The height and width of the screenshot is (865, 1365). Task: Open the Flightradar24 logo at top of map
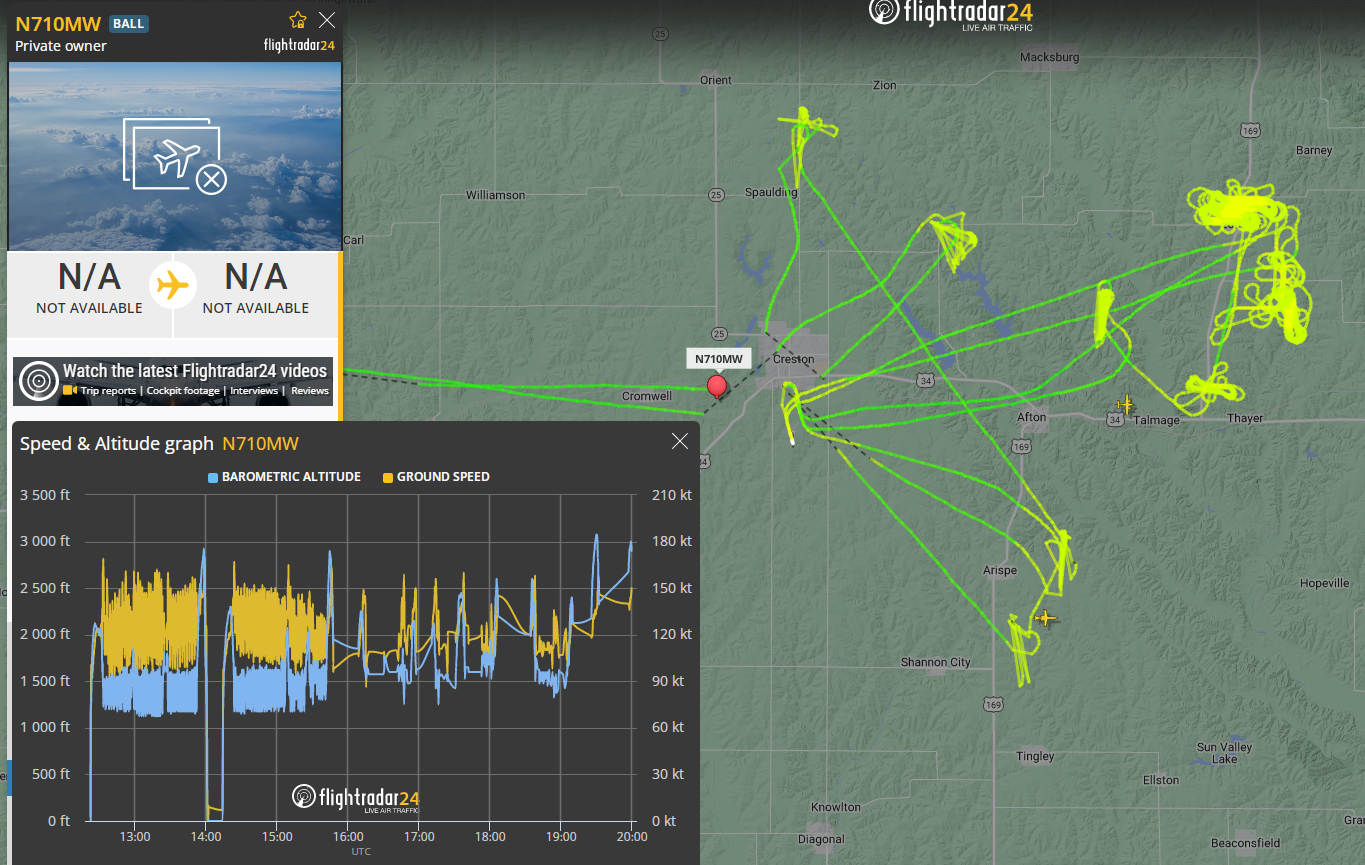(950, 14)
